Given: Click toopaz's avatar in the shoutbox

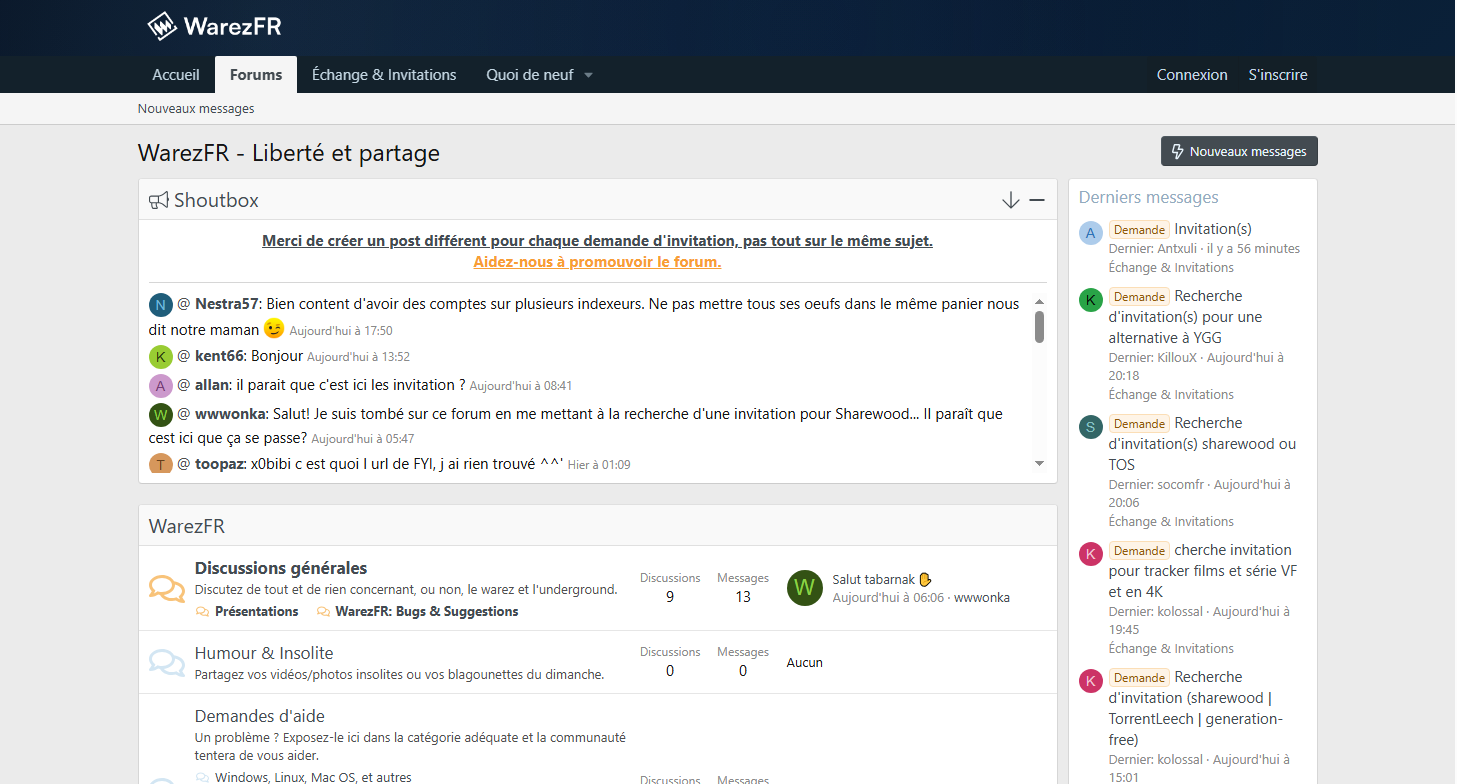Looking at the screenshot, I should pyautogui.click(x=161, y=465).
